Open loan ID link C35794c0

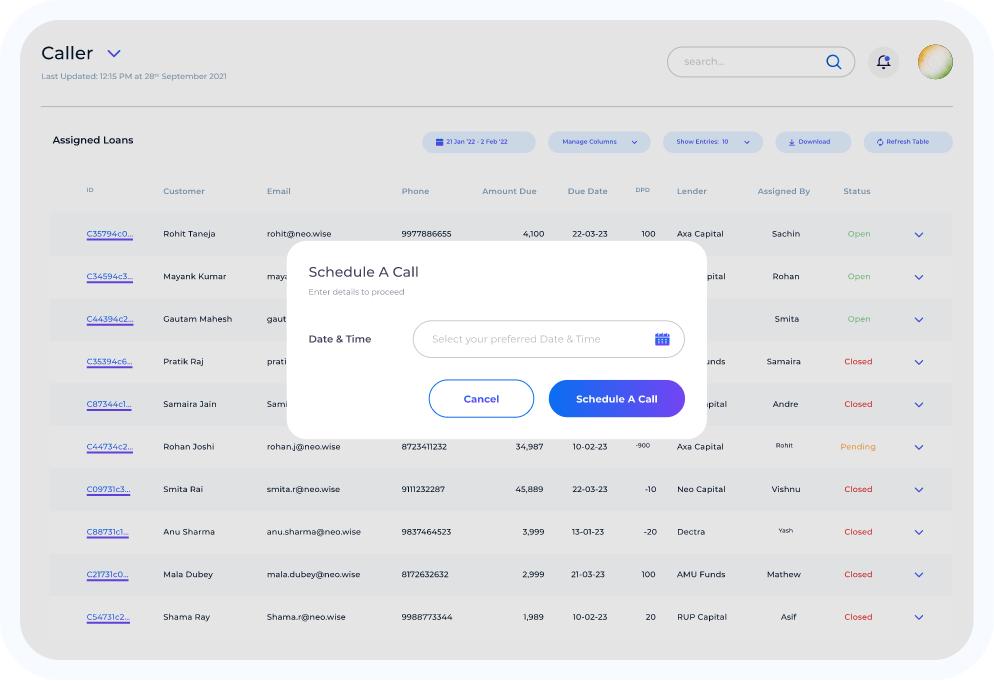109,234
